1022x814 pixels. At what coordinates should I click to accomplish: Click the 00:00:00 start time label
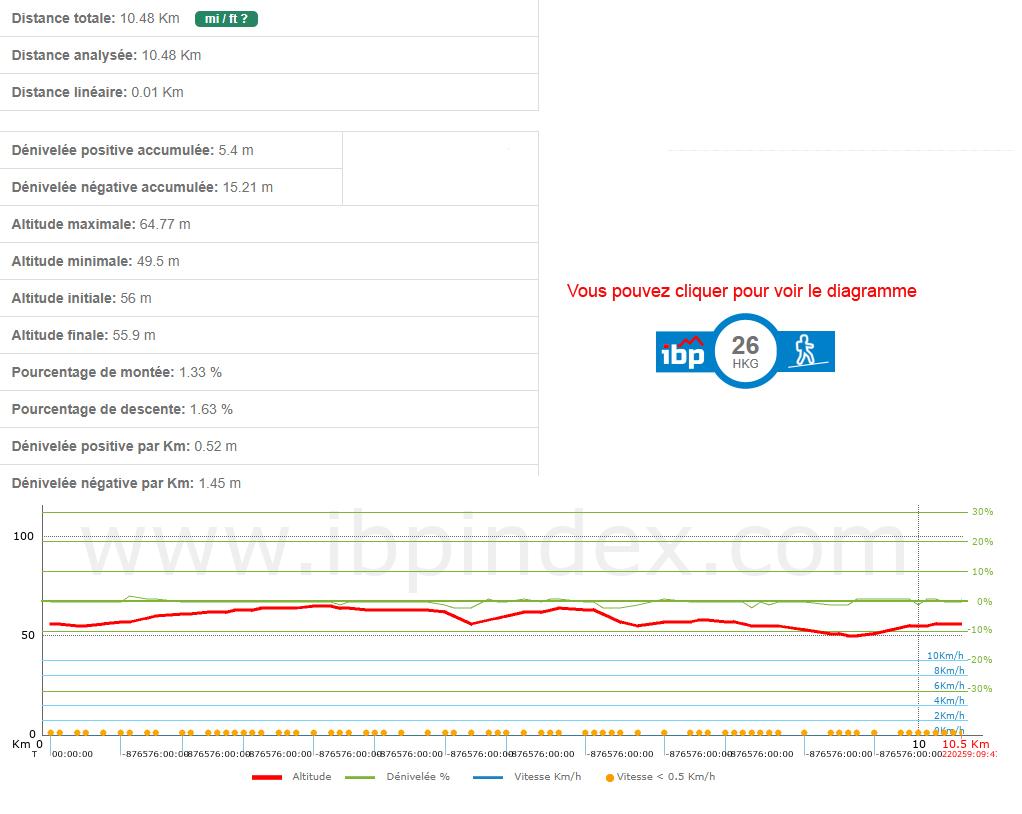tap(72, 754)
